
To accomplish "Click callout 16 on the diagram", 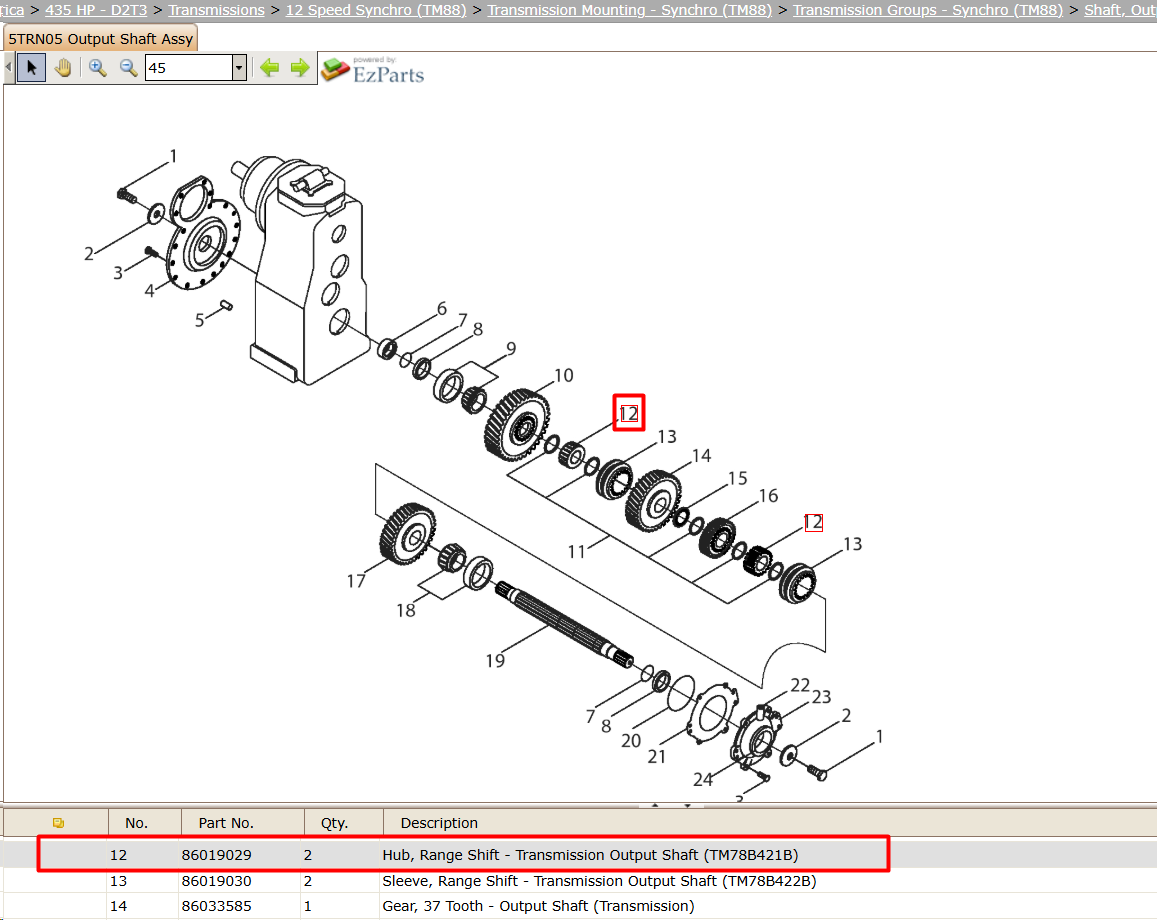I will pyautogui.click(x=768, y=496).
